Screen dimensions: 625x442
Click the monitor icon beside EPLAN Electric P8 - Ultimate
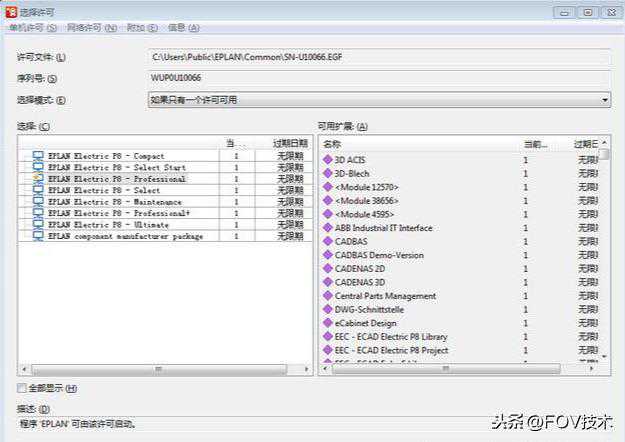(x=38, y=225)
